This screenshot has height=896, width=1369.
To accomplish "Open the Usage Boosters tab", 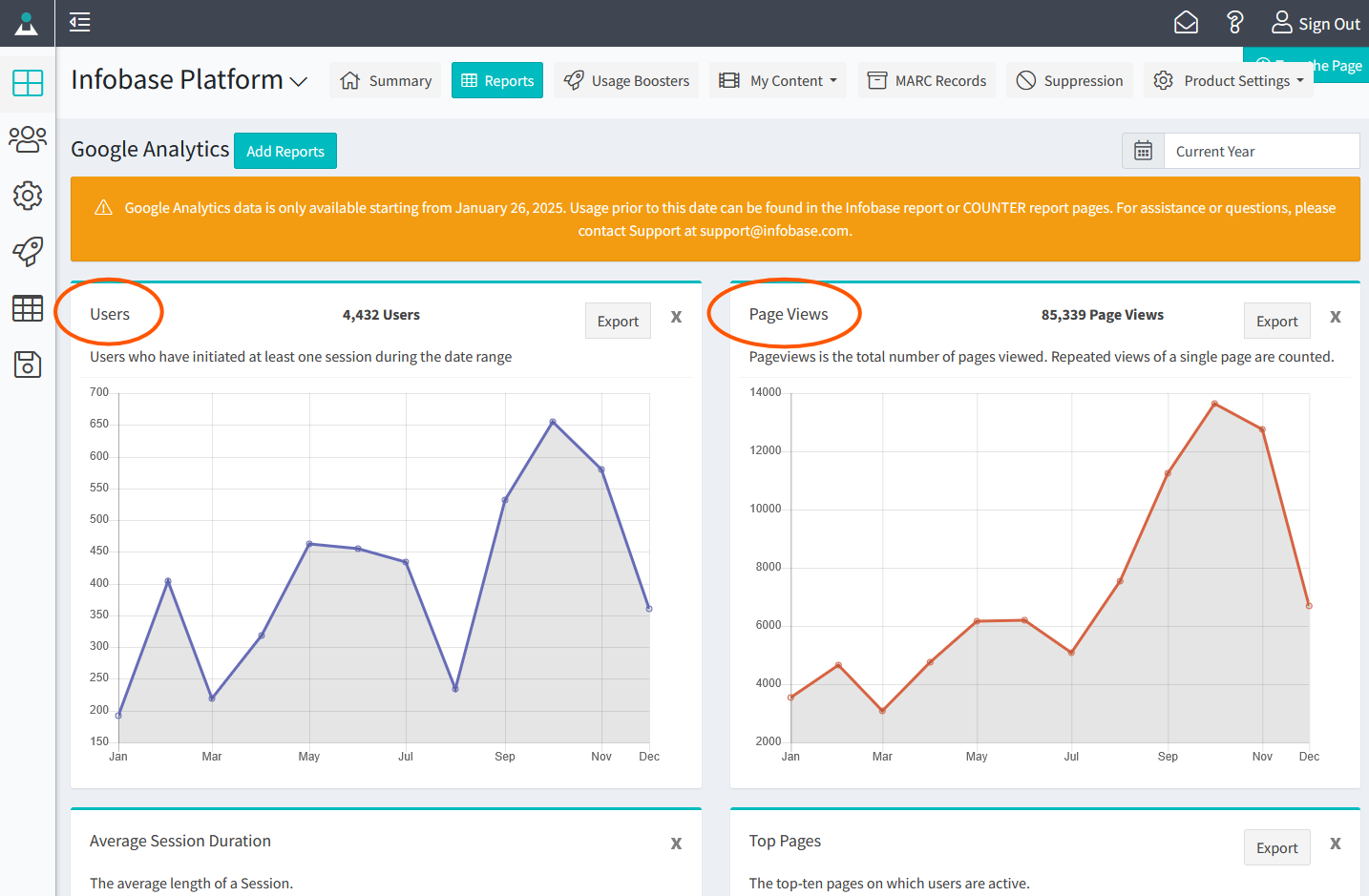I will (x=625, y=80).
